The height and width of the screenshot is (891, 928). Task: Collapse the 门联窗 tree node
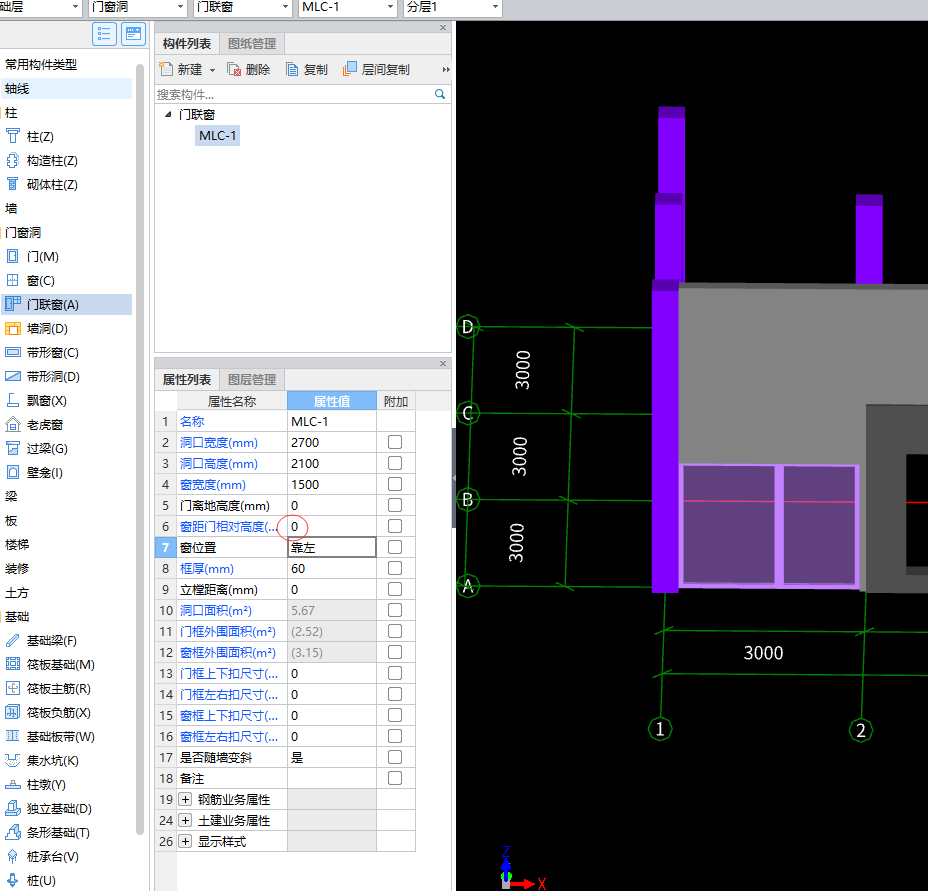pos(168,114)
